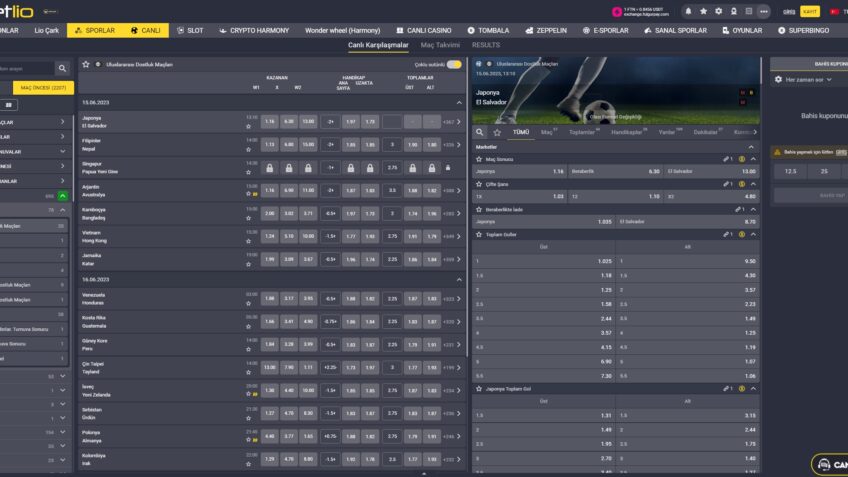The height and width of the screenshot is (477, 848).
Task: Favorite the Uluslararası Dostluk Maçları league star
Action: pos(86,64)
